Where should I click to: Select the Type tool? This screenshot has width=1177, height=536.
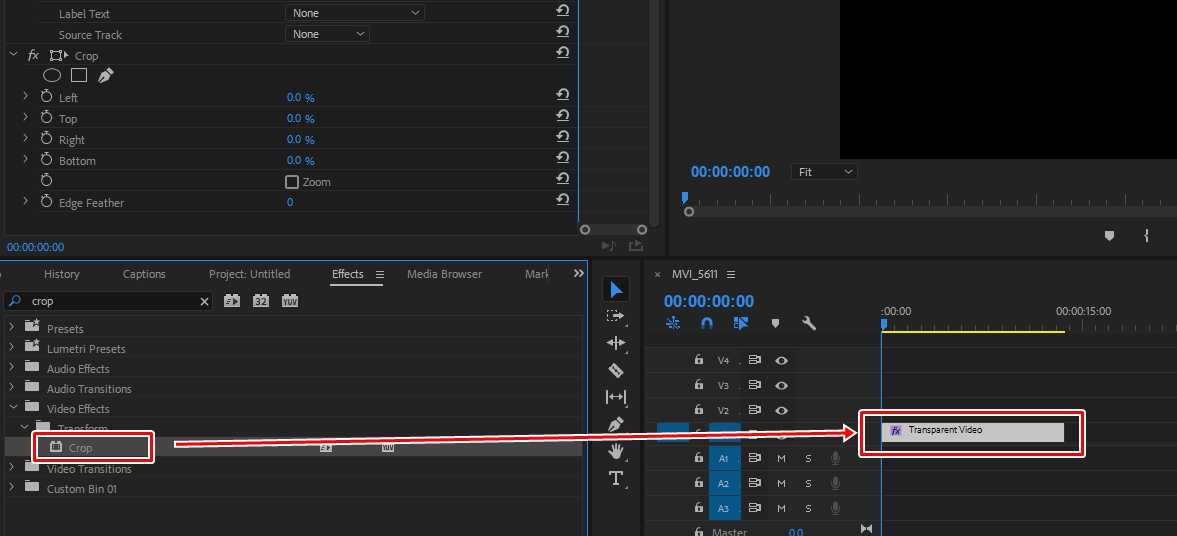[x=616, y=478]
